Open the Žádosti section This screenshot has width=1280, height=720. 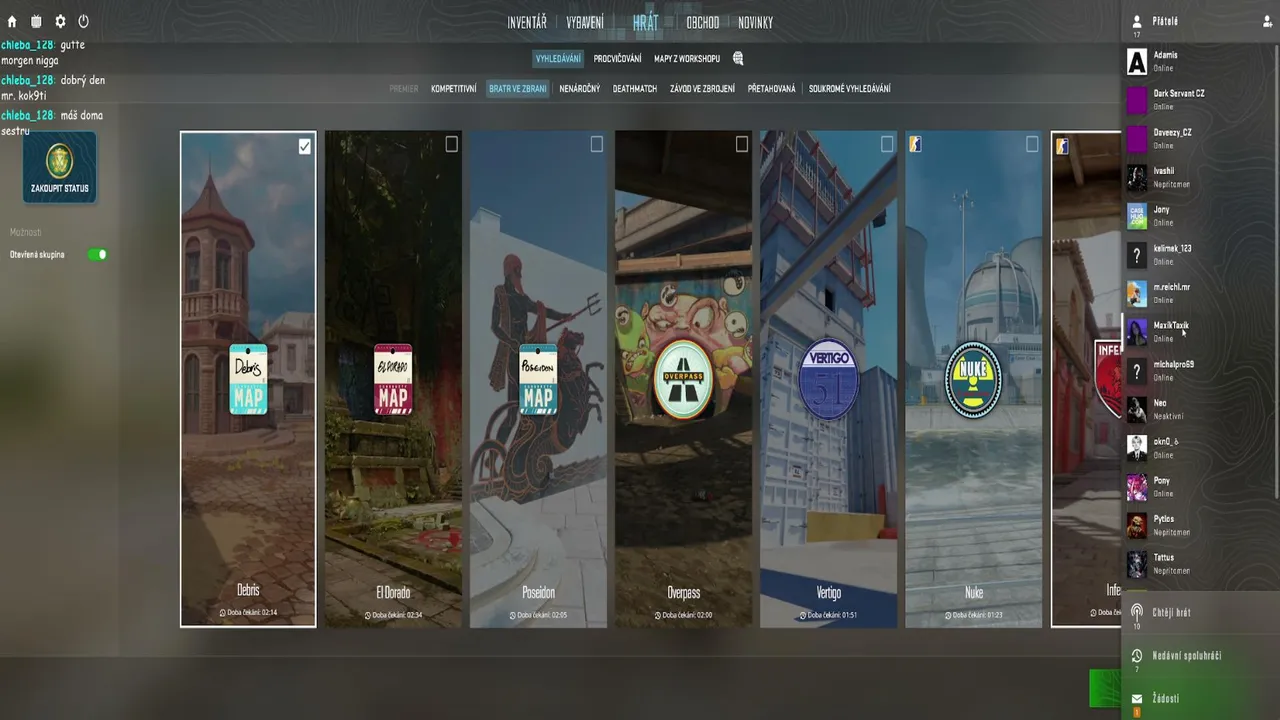click(1200, 699)
